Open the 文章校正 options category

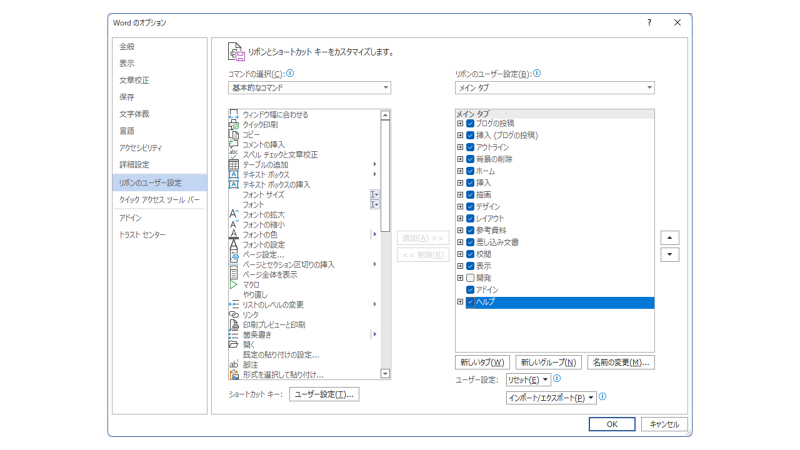(160, 80)
